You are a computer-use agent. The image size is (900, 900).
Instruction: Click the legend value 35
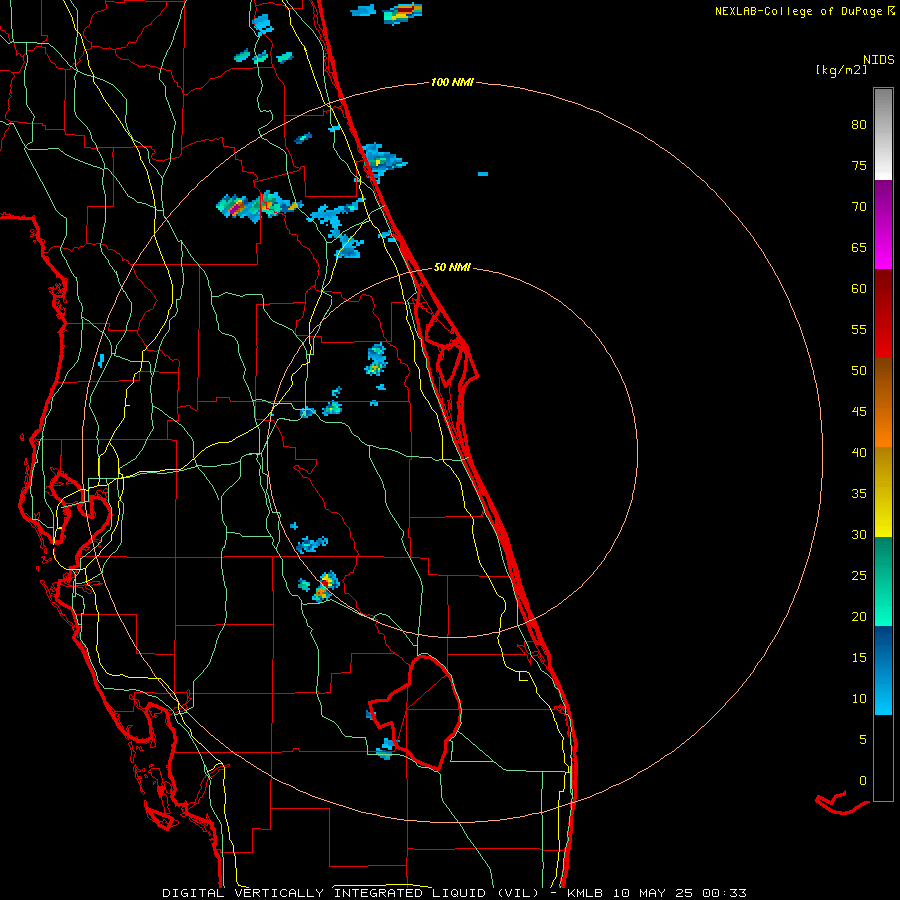pos(859,494)
